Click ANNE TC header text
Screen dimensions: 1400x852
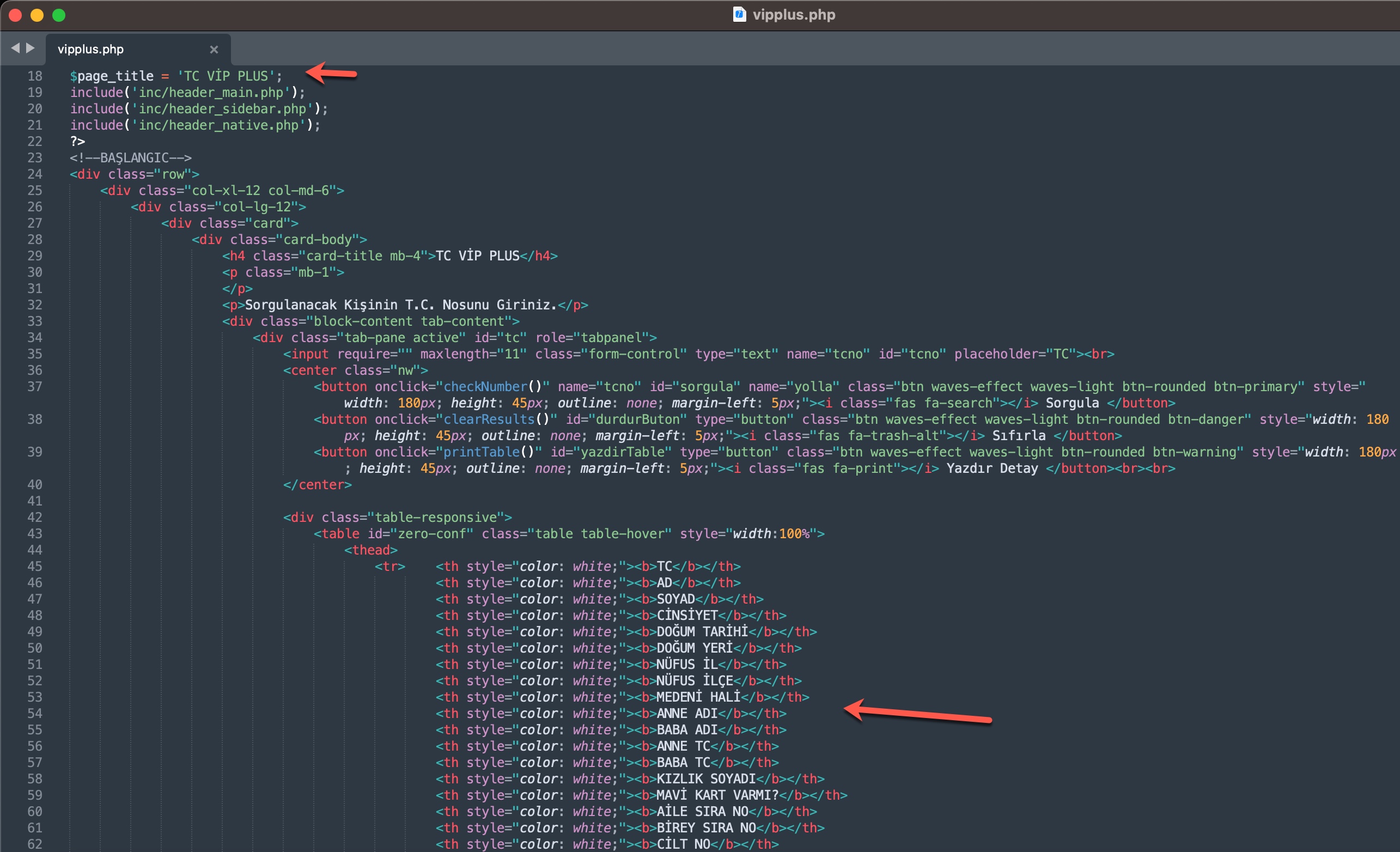[x=684, y=746]
